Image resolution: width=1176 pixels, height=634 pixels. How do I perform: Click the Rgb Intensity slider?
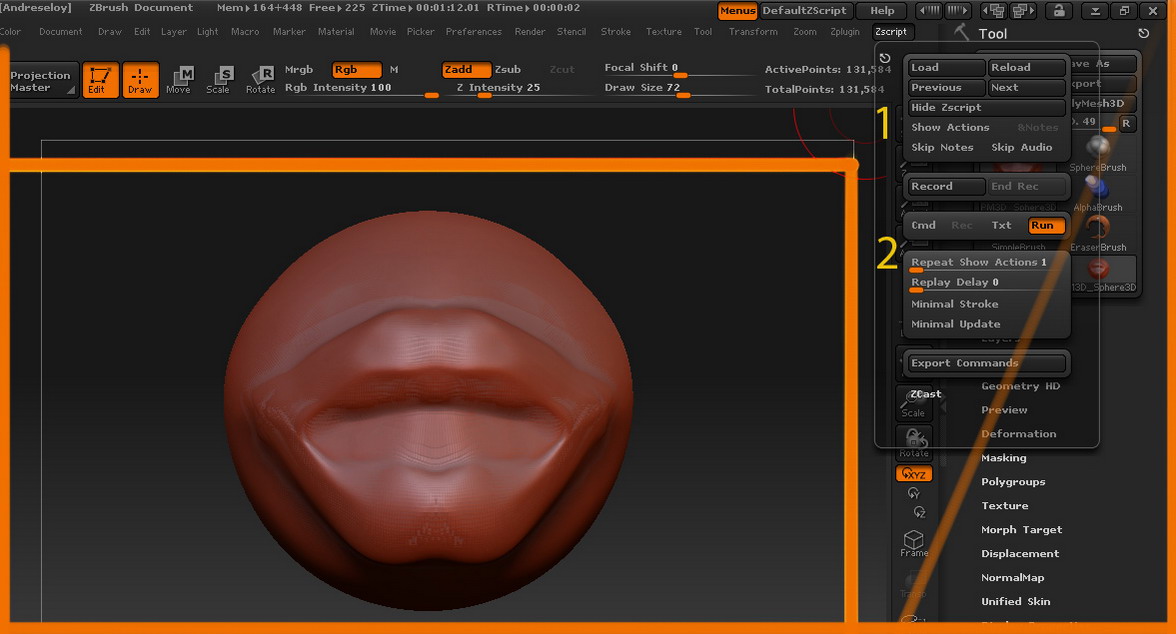361,89
